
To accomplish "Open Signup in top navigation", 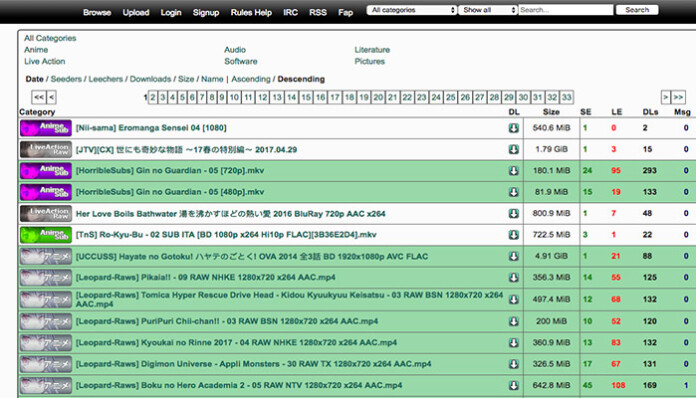I will click(x=206, y=12).
